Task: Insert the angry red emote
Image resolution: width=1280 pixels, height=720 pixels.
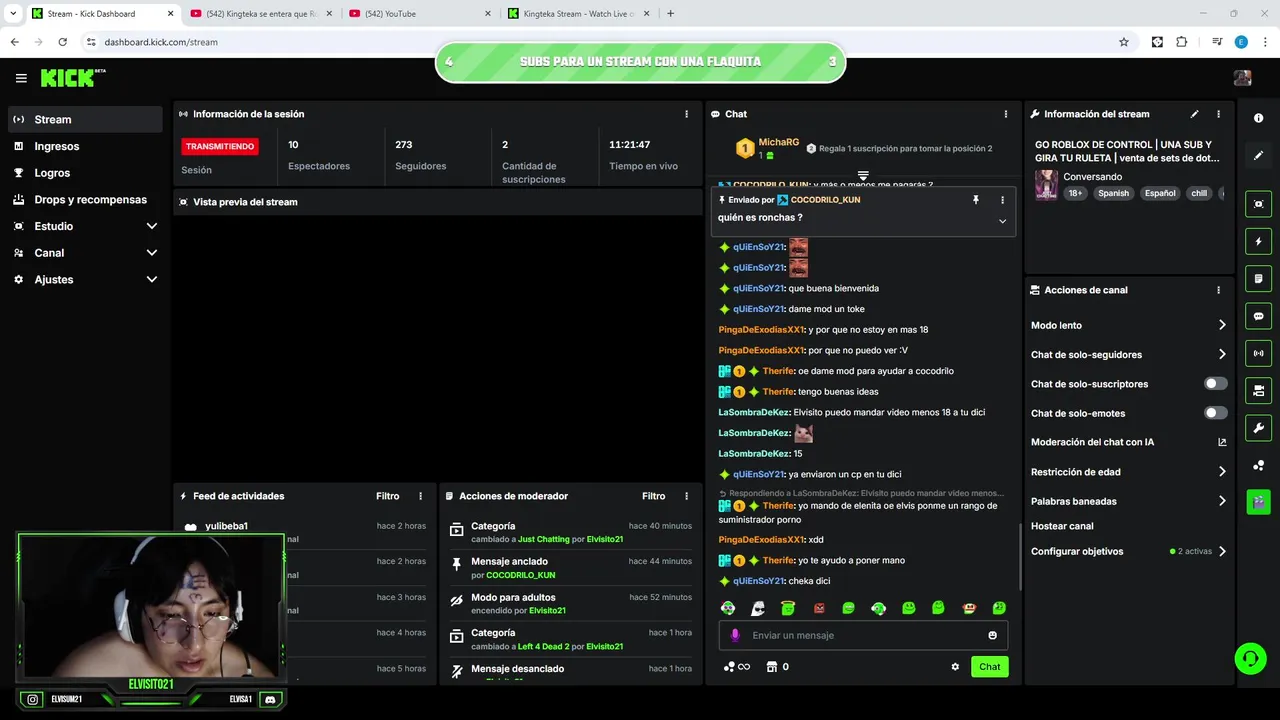Action: (818, 608)
